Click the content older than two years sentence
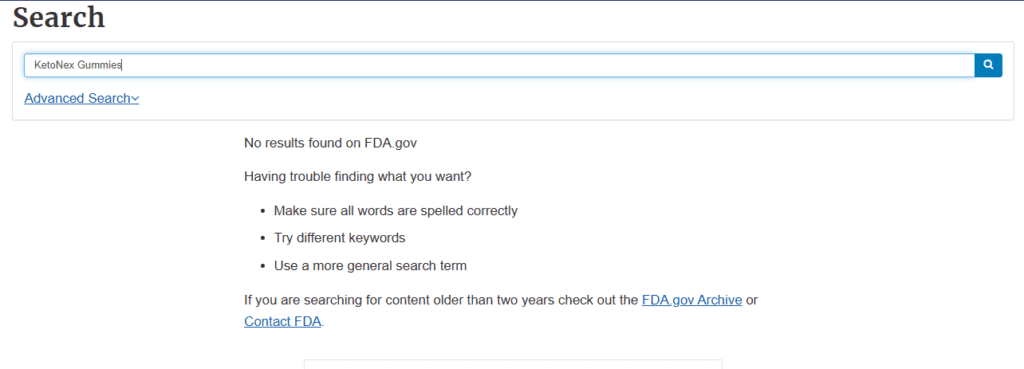Viewport: 1024px width, 369px height. 441,300
